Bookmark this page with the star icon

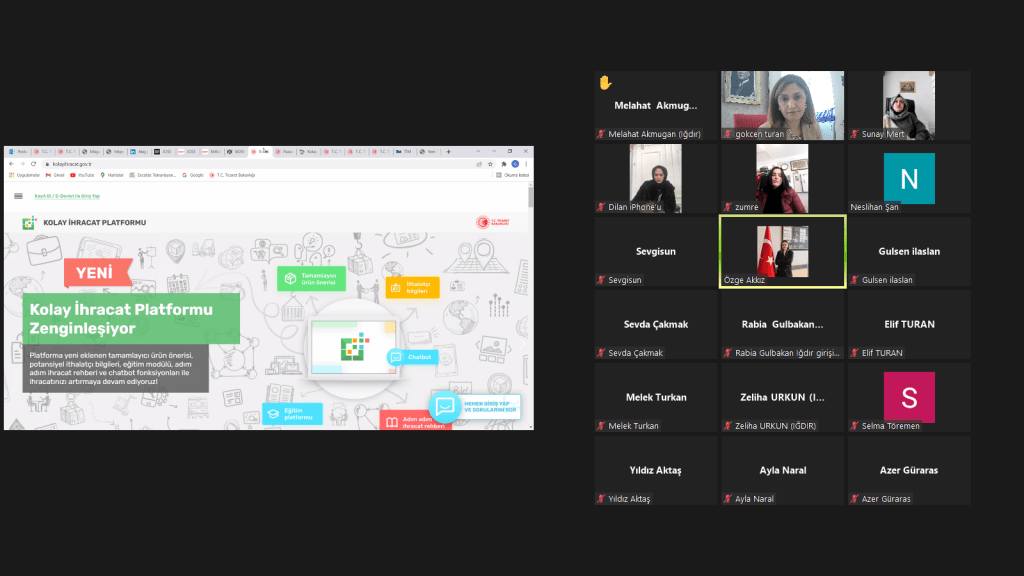tap(490, 163)
